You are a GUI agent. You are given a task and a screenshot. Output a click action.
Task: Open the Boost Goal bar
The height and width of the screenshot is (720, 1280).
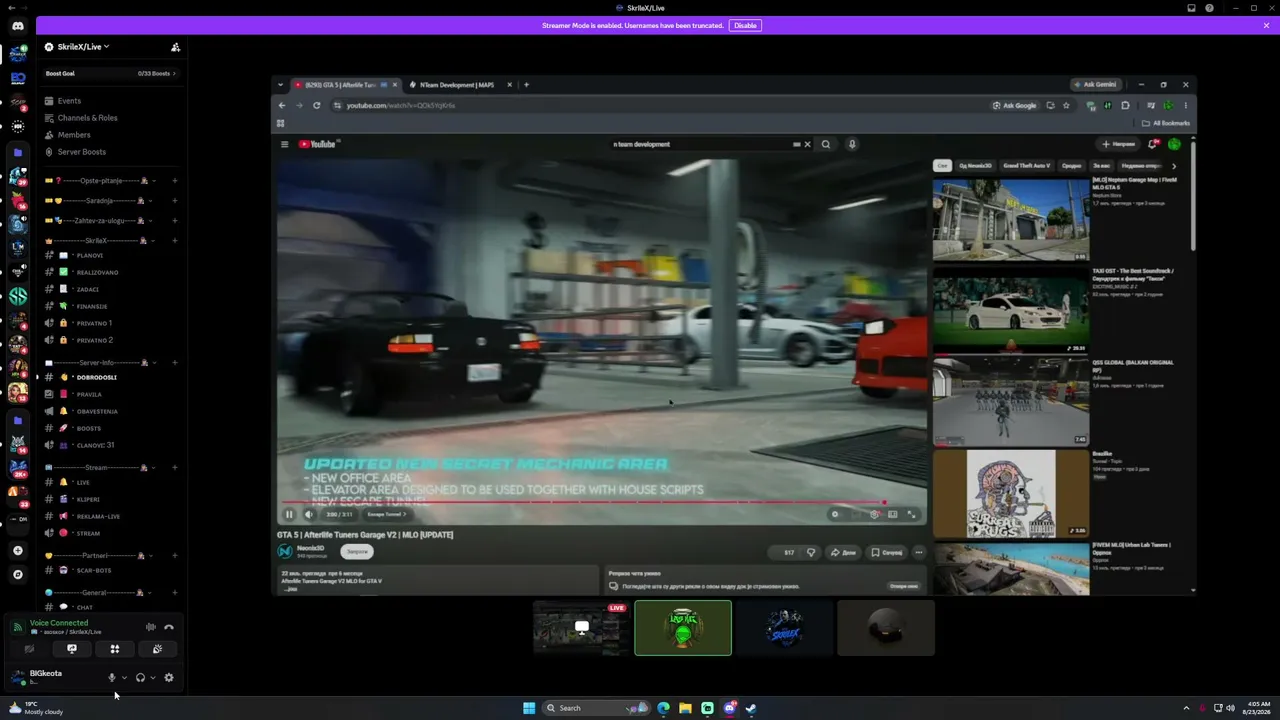(x=110, y=73)
